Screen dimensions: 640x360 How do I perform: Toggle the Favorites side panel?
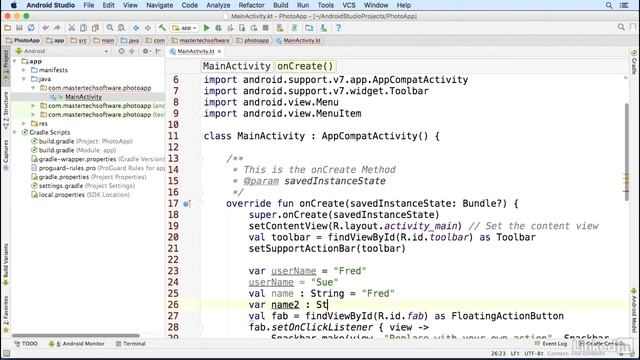(x=6, y=314)
